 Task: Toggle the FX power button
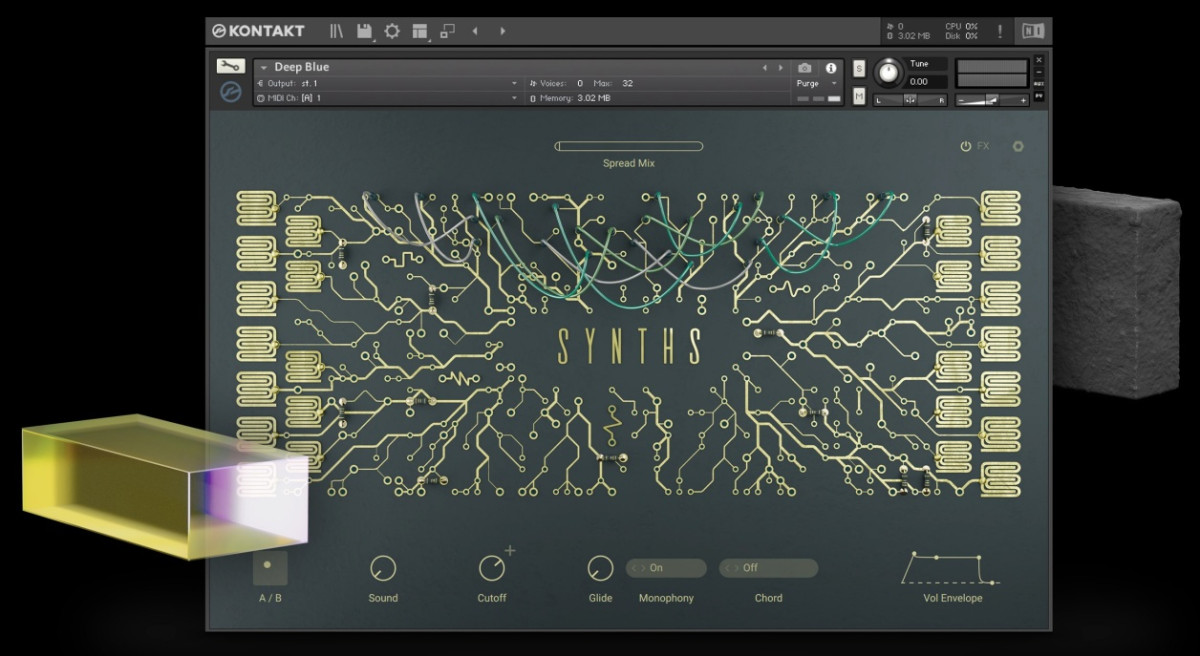[966, 146]
